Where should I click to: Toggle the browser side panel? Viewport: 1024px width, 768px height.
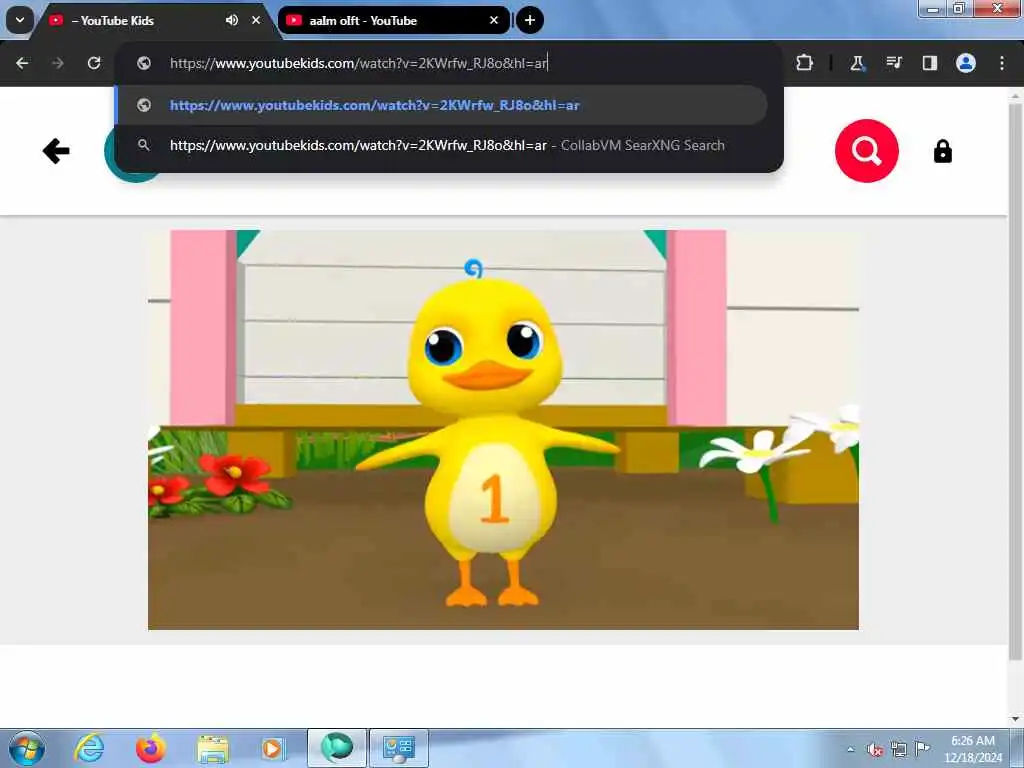pyautogui.click(x=929, y=63)
